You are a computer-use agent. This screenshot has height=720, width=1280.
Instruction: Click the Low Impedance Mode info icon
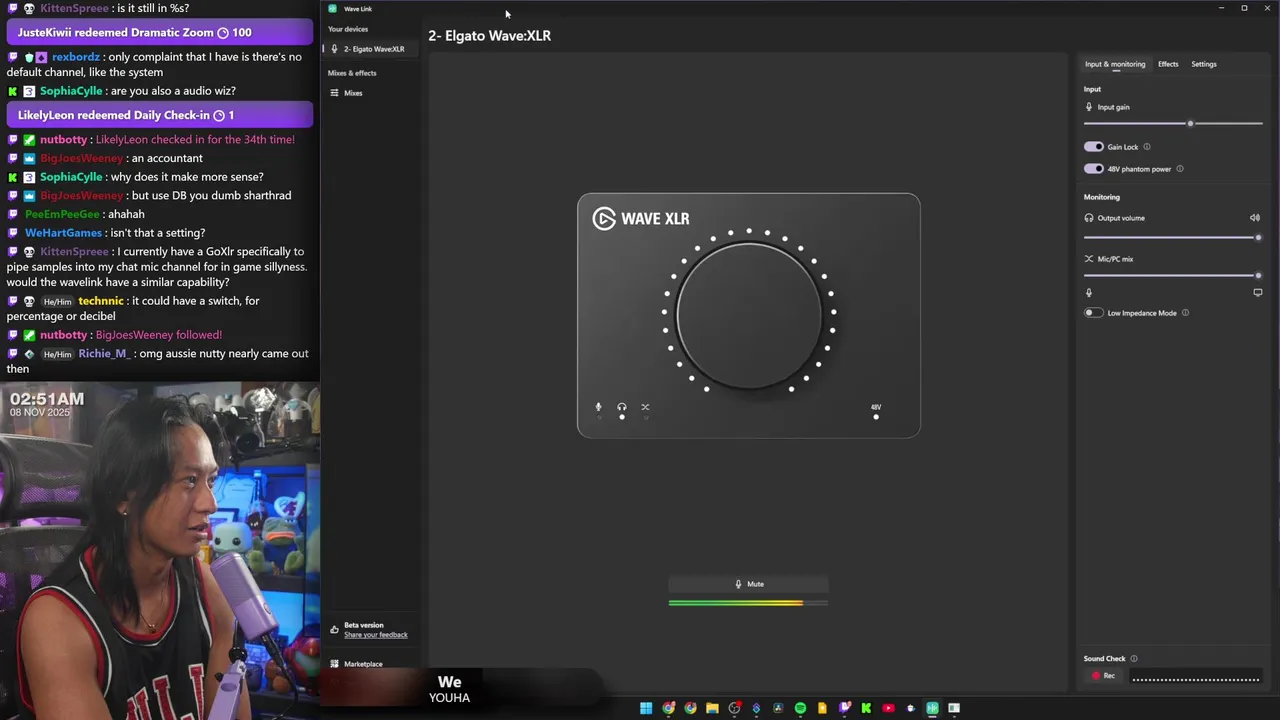1186,313
